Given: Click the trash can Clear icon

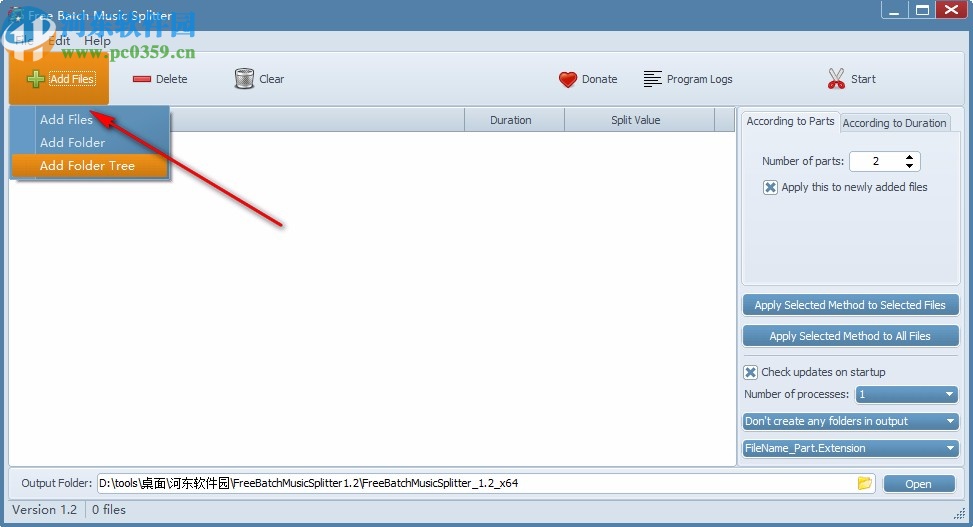Looking at the screenshot, I should (244, 79).
